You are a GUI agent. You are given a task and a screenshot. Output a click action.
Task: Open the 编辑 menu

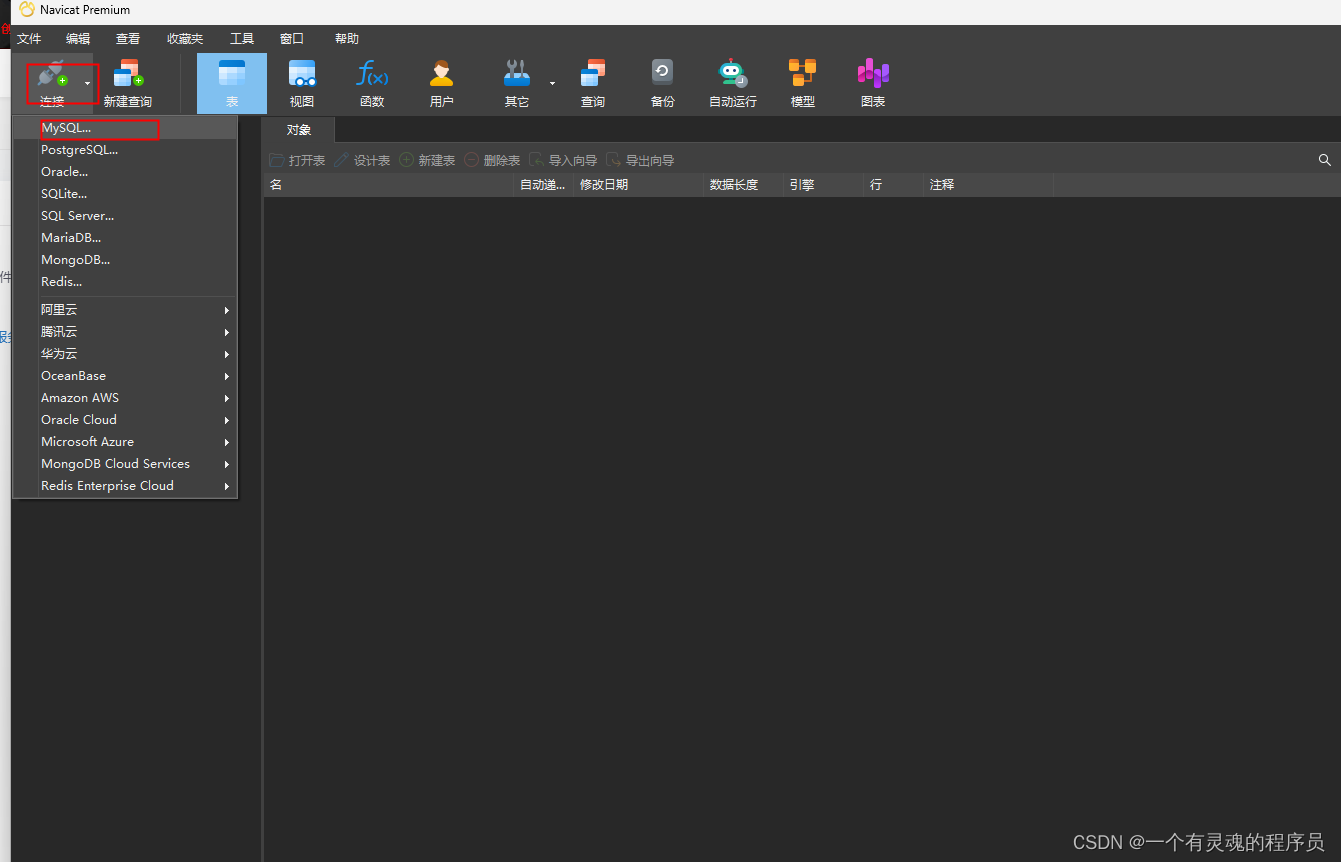point(78,39)
